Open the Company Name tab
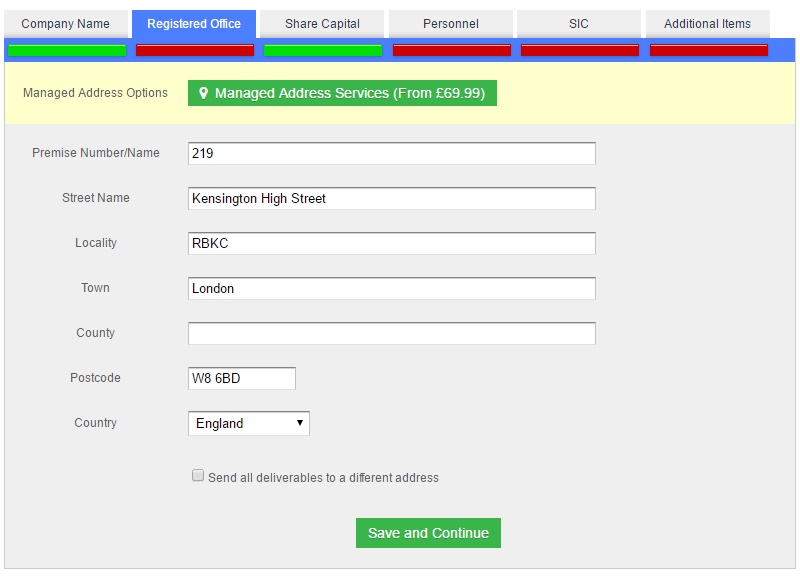800x580 pixels. coord(66,24)
